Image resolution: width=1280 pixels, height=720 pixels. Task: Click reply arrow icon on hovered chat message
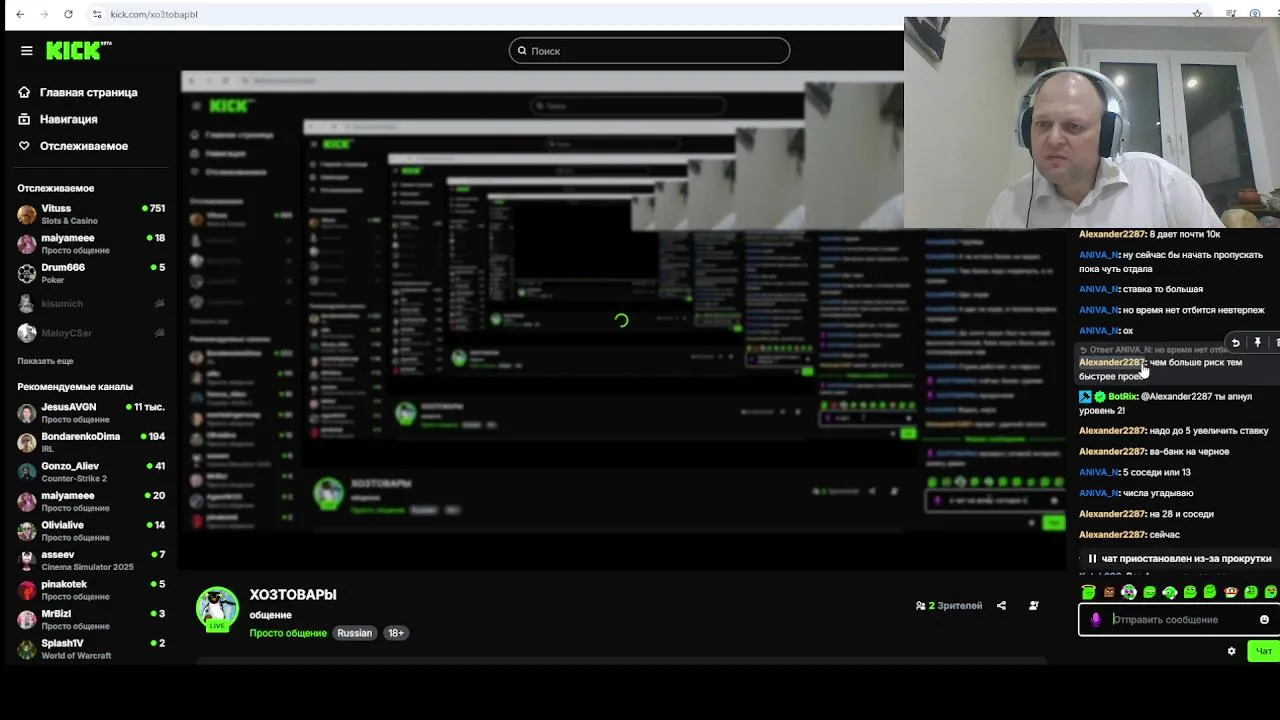[1235, 343]
